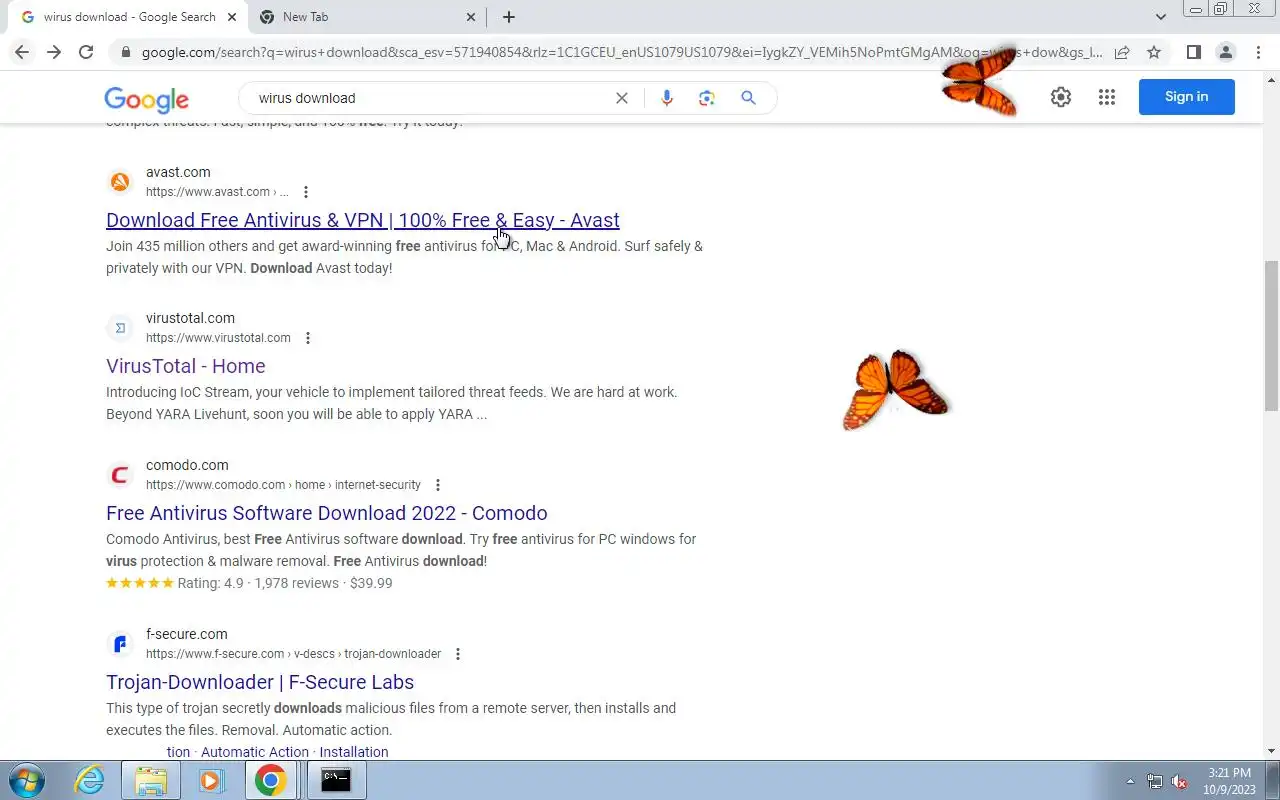1280x800 pixels.
Task: Click the page vertical scrollbar thumb
Action: tap(1271, 335)
